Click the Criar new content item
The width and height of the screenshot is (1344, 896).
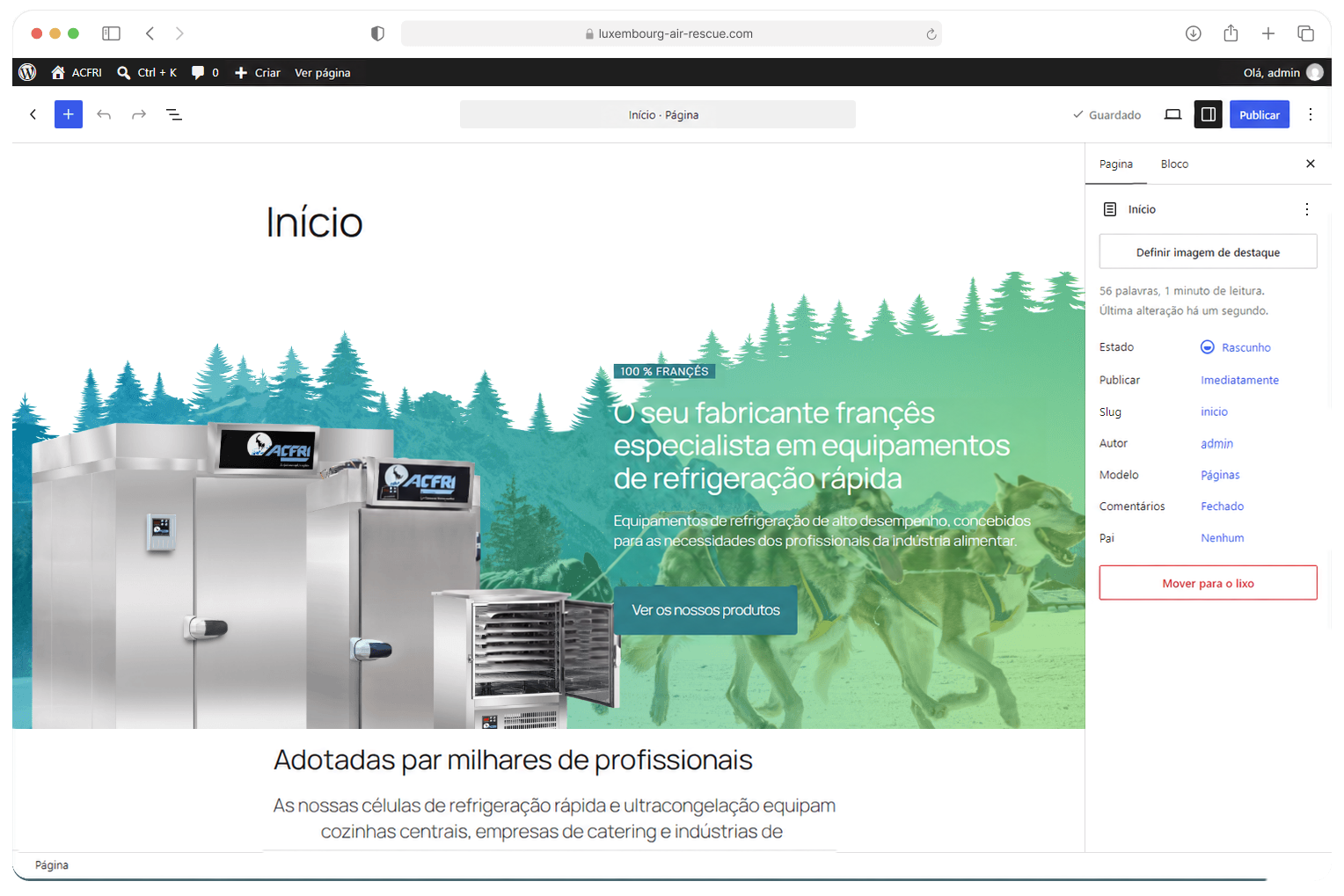tap(258, 72)
